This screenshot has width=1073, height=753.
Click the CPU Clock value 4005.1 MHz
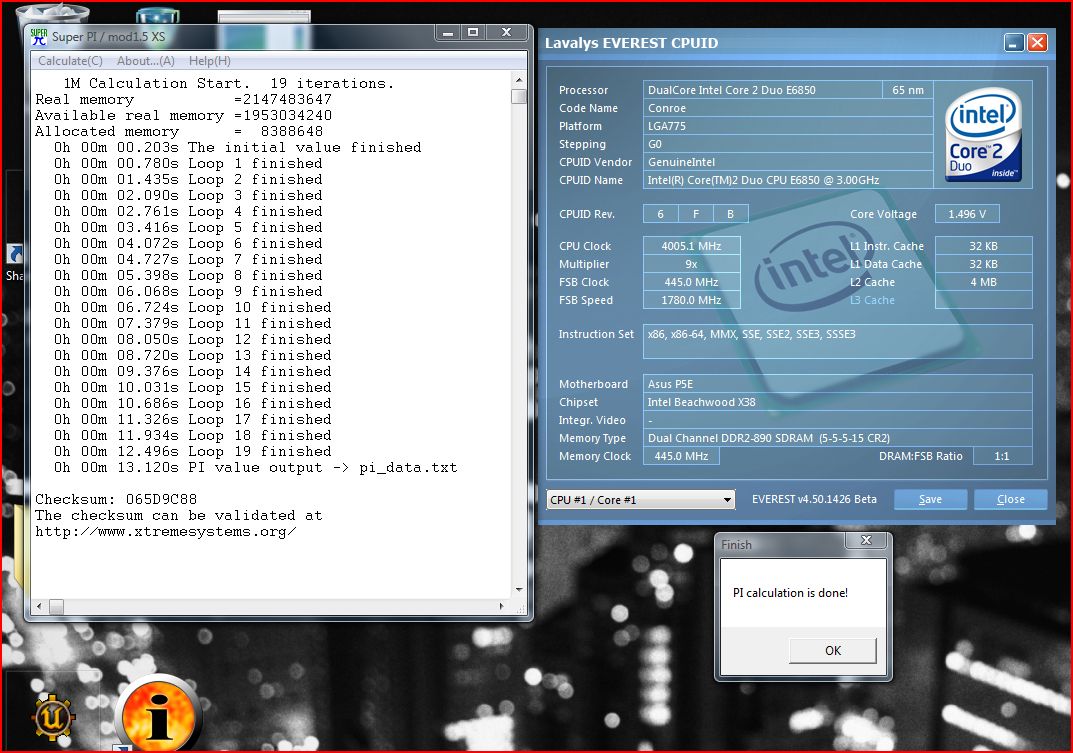(x=691, y=246)
